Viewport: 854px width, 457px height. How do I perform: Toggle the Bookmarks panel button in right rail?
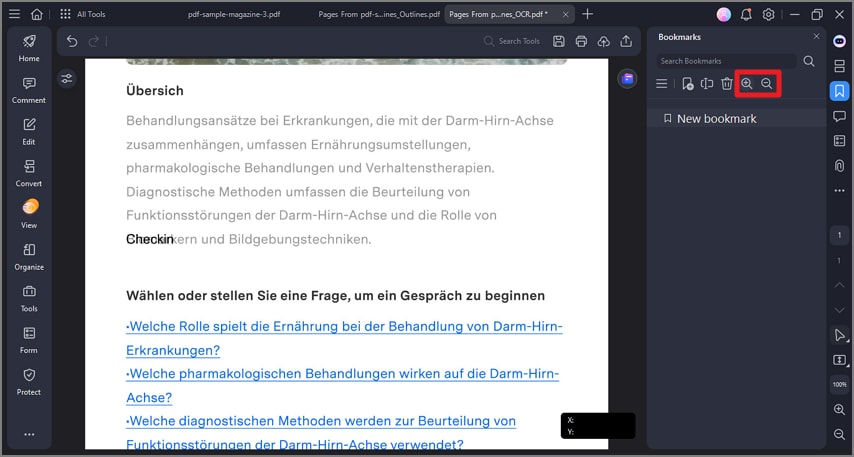click(839, 91)
